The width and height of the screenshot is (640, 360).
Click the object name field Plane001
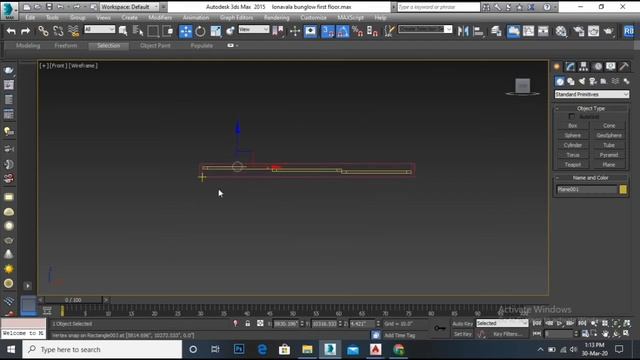[587, 189]
